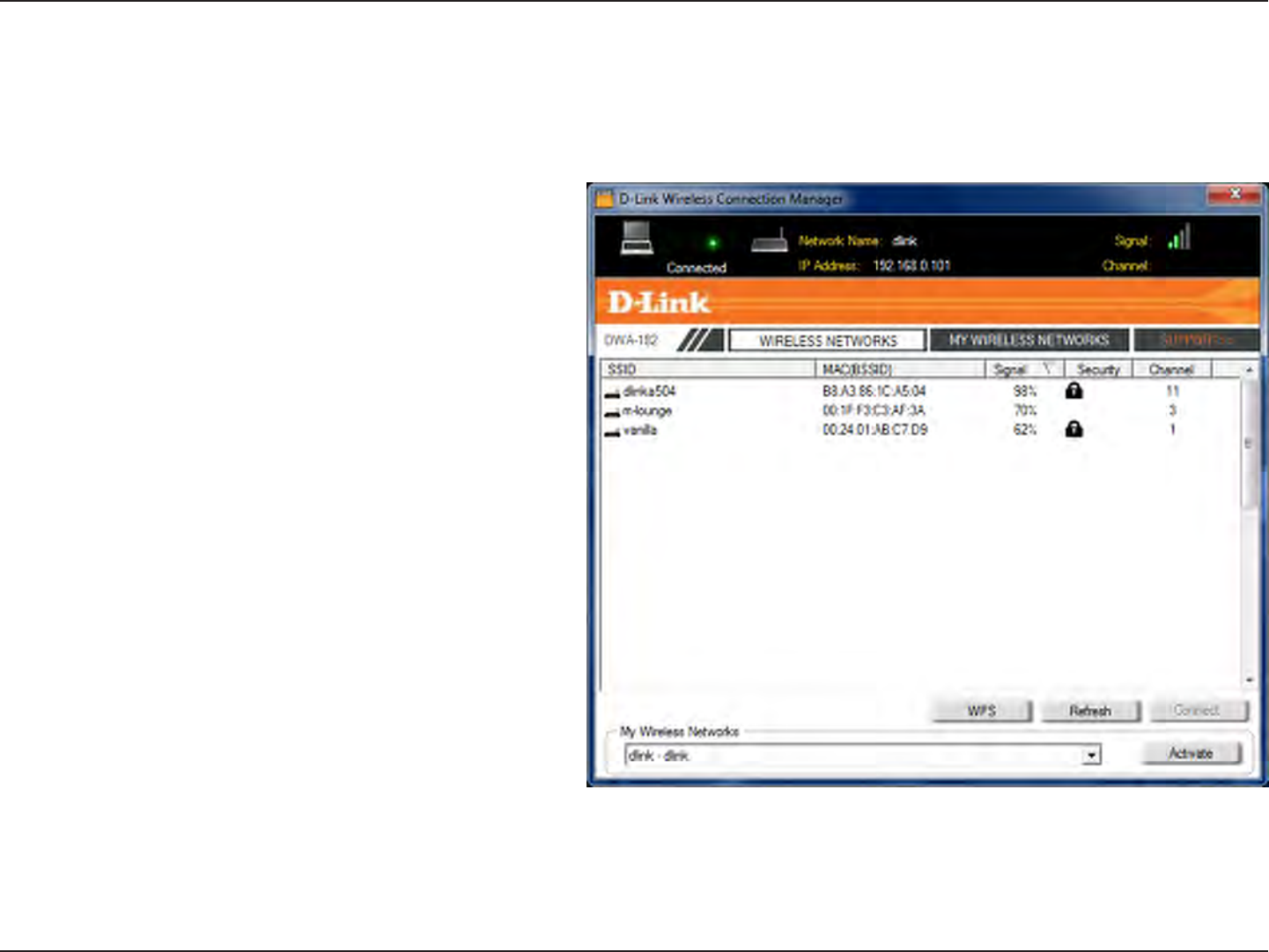Viewport: 1269px width, 952px height.
Task: Click the router icon beside dlinka504
Action: [x=612, y=392]
